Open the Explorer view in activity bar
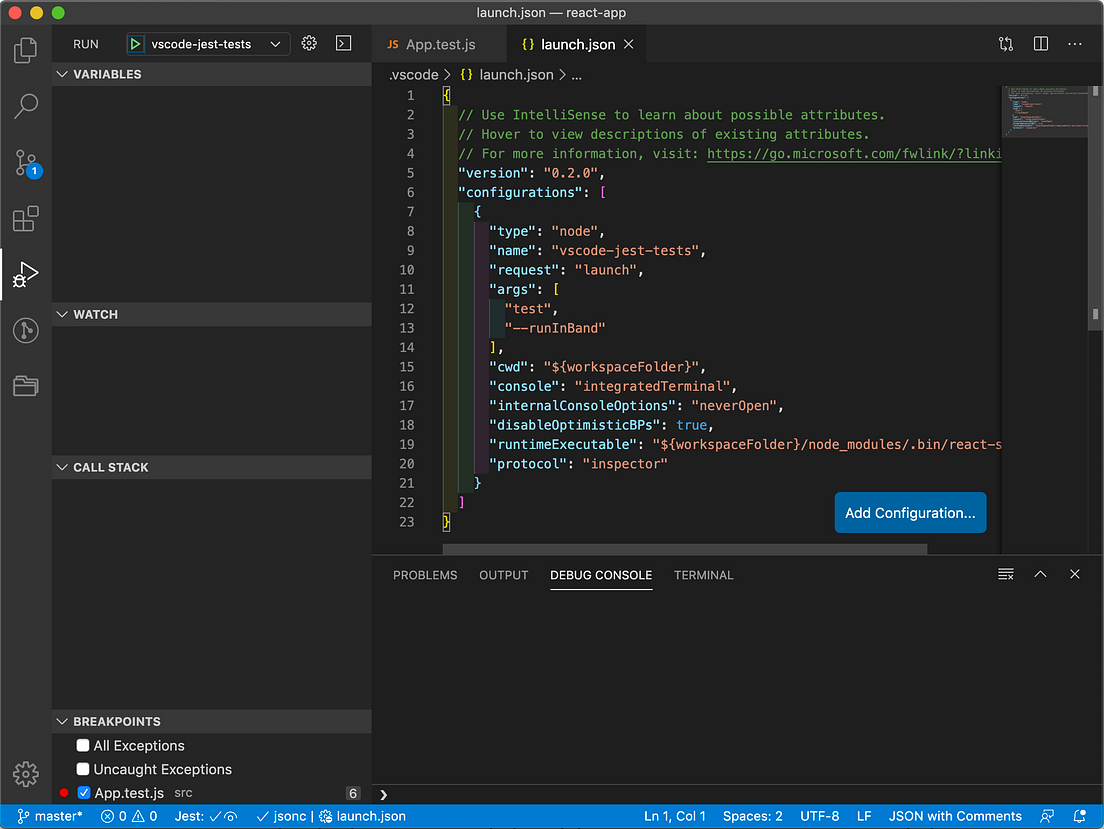1104x829 pixels. pyautogui.click(x=25, y=50)
